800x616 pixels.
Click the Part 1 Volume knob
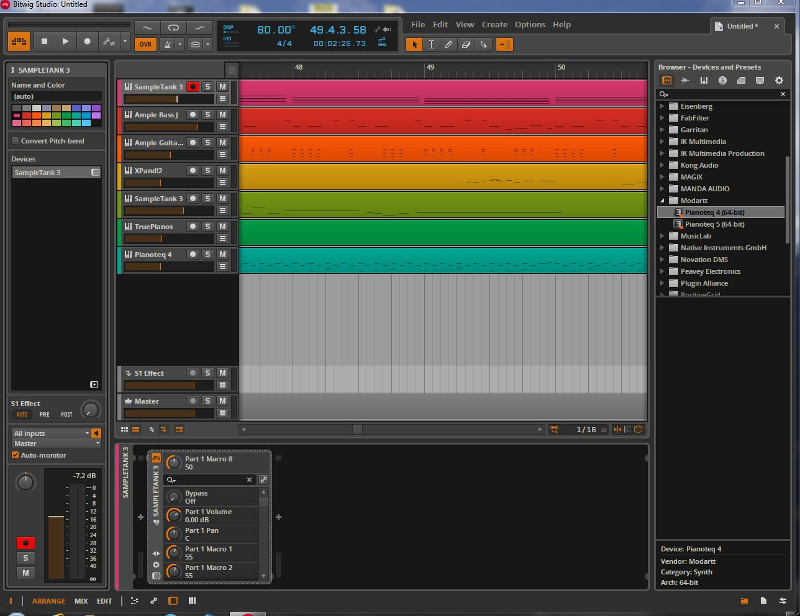[x=174, y=515]
